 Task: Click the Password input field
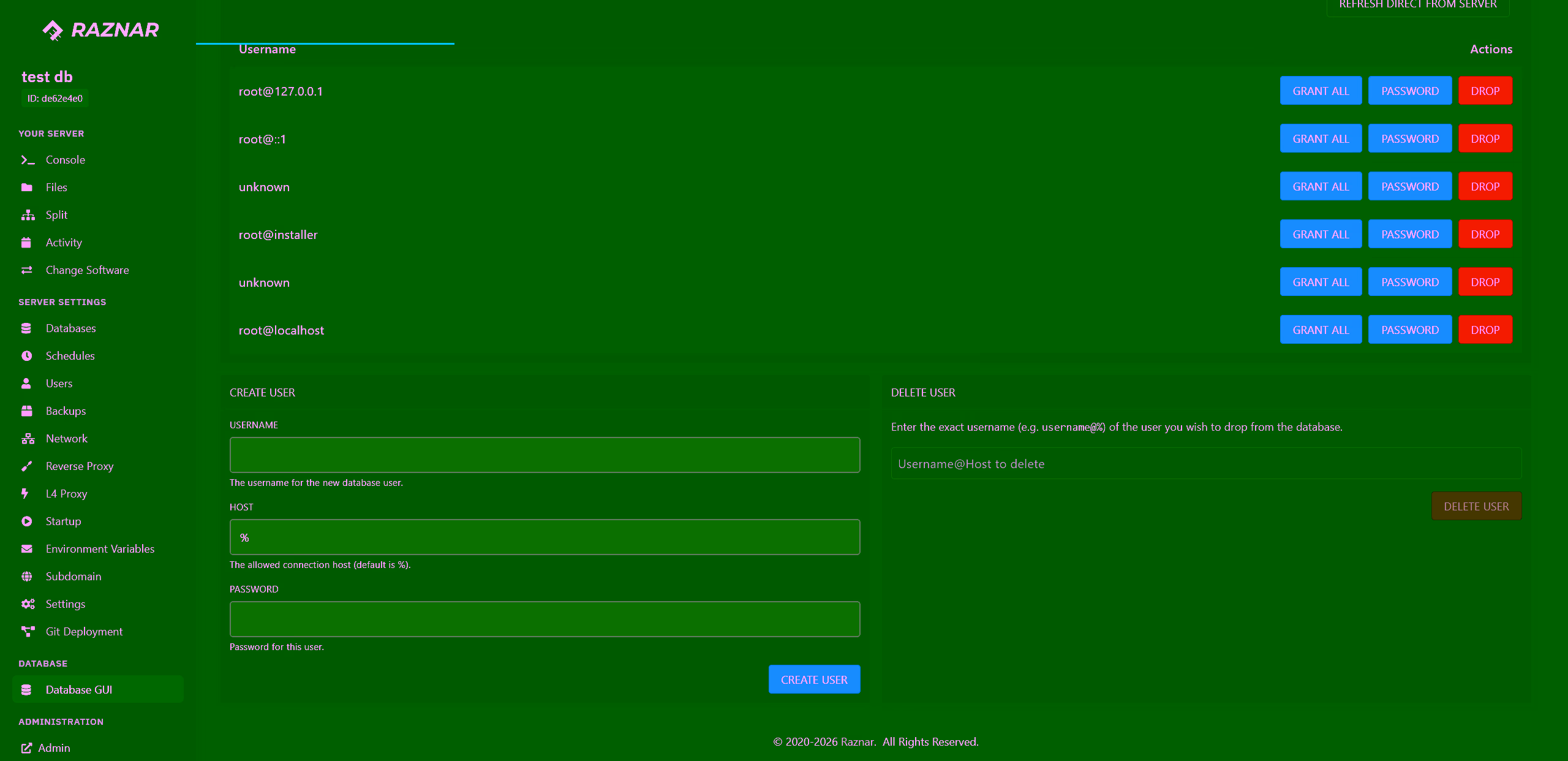pyautogui.click(x=545, y=619)
